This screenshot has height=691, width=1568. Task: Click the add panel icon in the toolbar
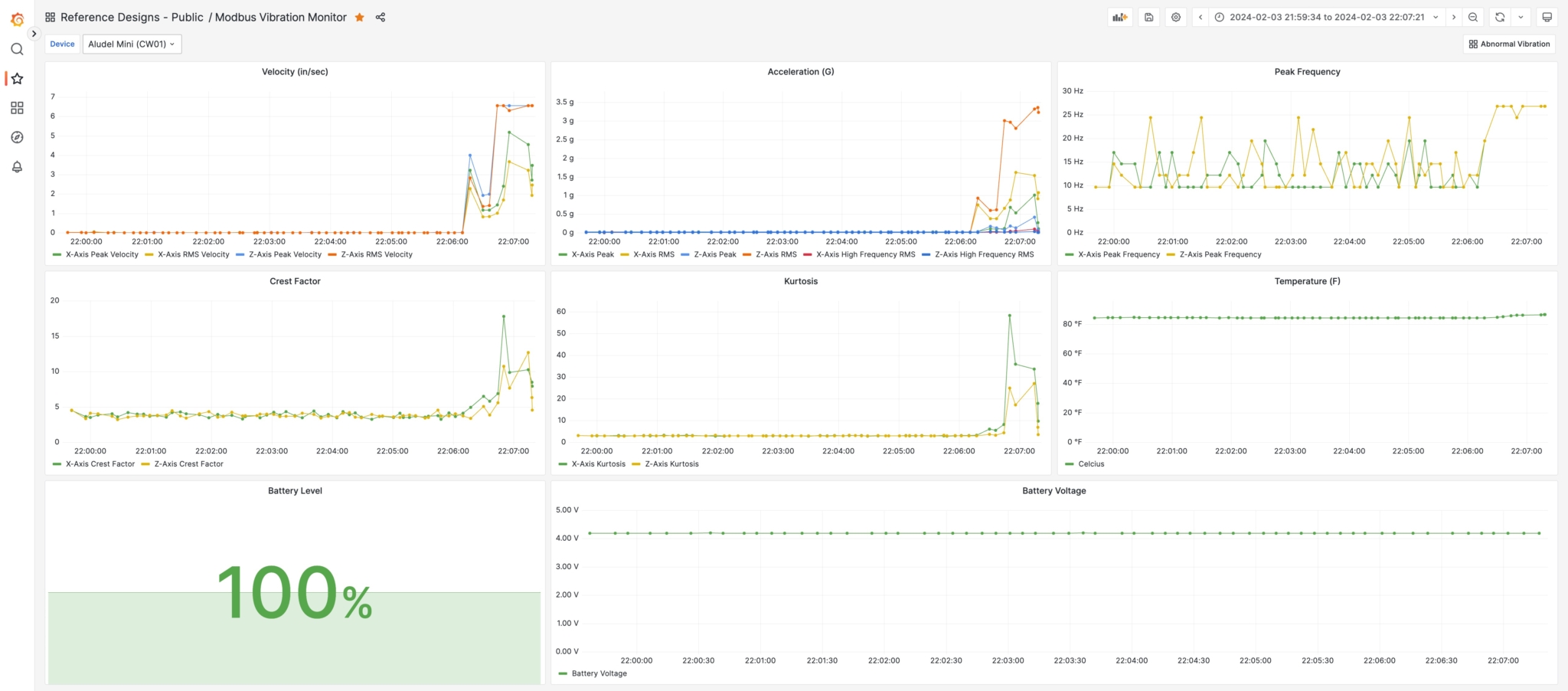[1119, 17]
